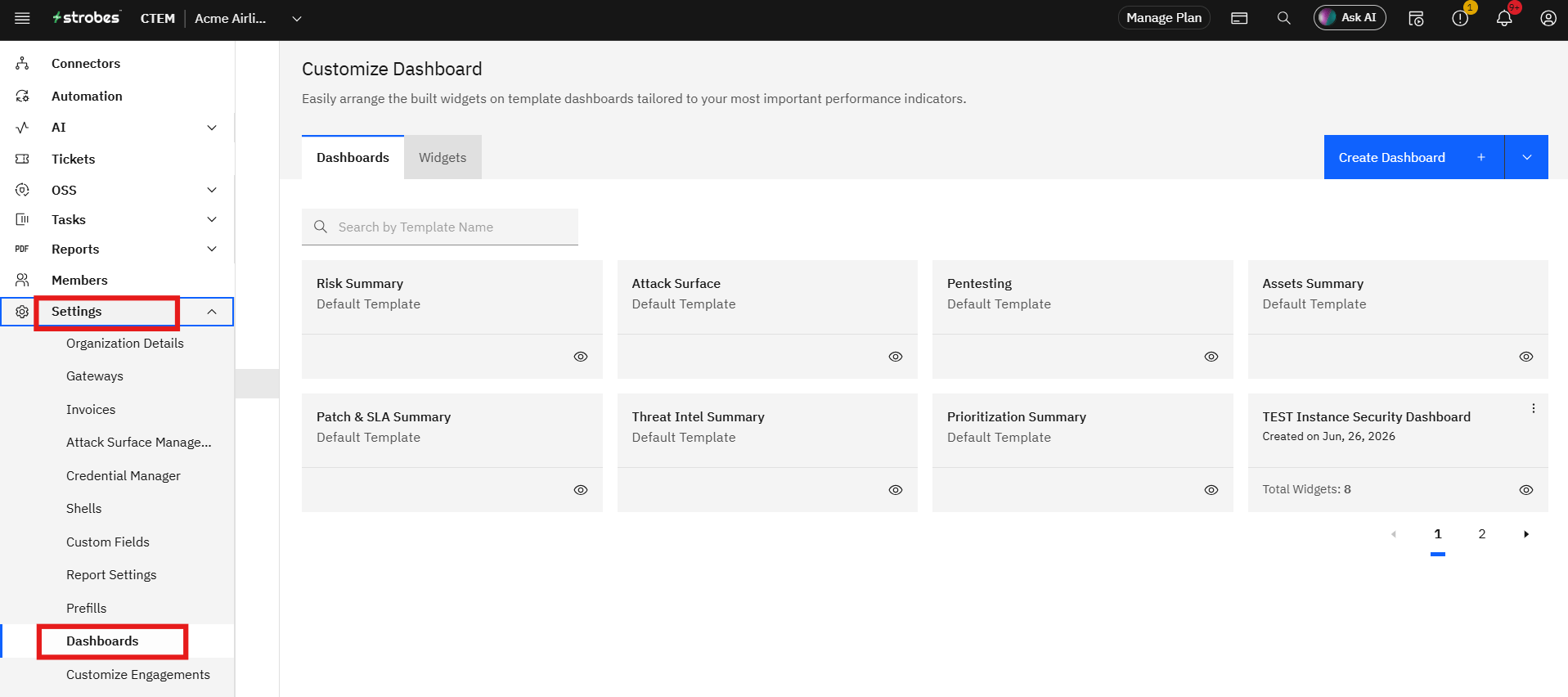Click the Manage Plan button
This screenshot has width=1568, height=697.
[x=1164, y=18]
